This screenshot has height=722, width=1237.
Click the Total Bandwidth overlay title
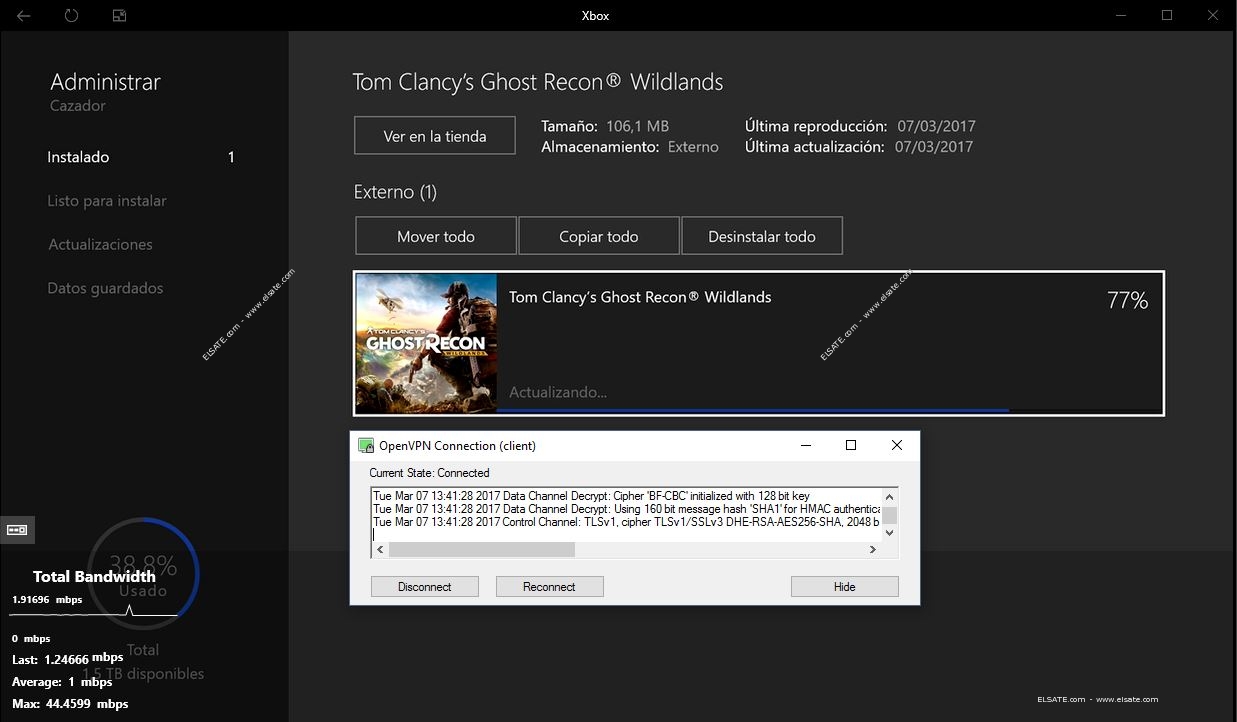94,576
